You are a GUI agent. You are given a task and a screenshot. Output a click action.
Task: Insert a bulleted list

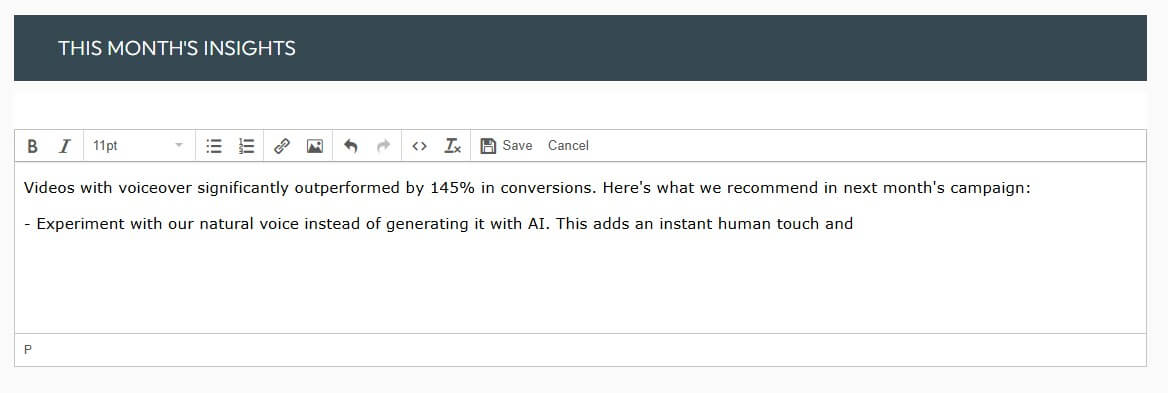(214, 146)
